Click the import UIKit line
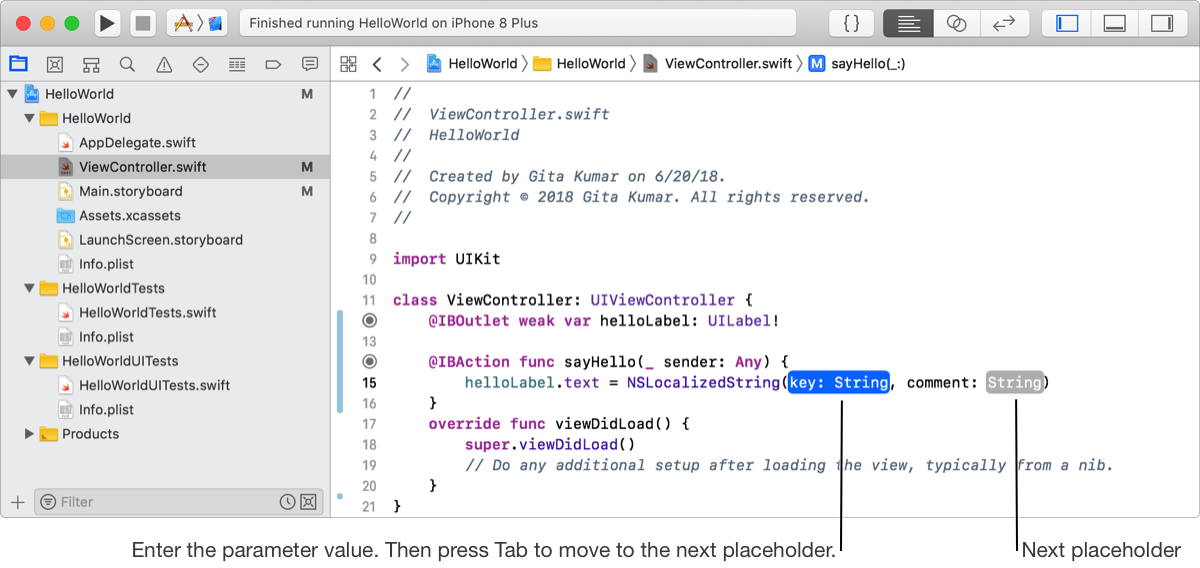The height and width of the screenshot is (568, 1200). tap(446, 259)
